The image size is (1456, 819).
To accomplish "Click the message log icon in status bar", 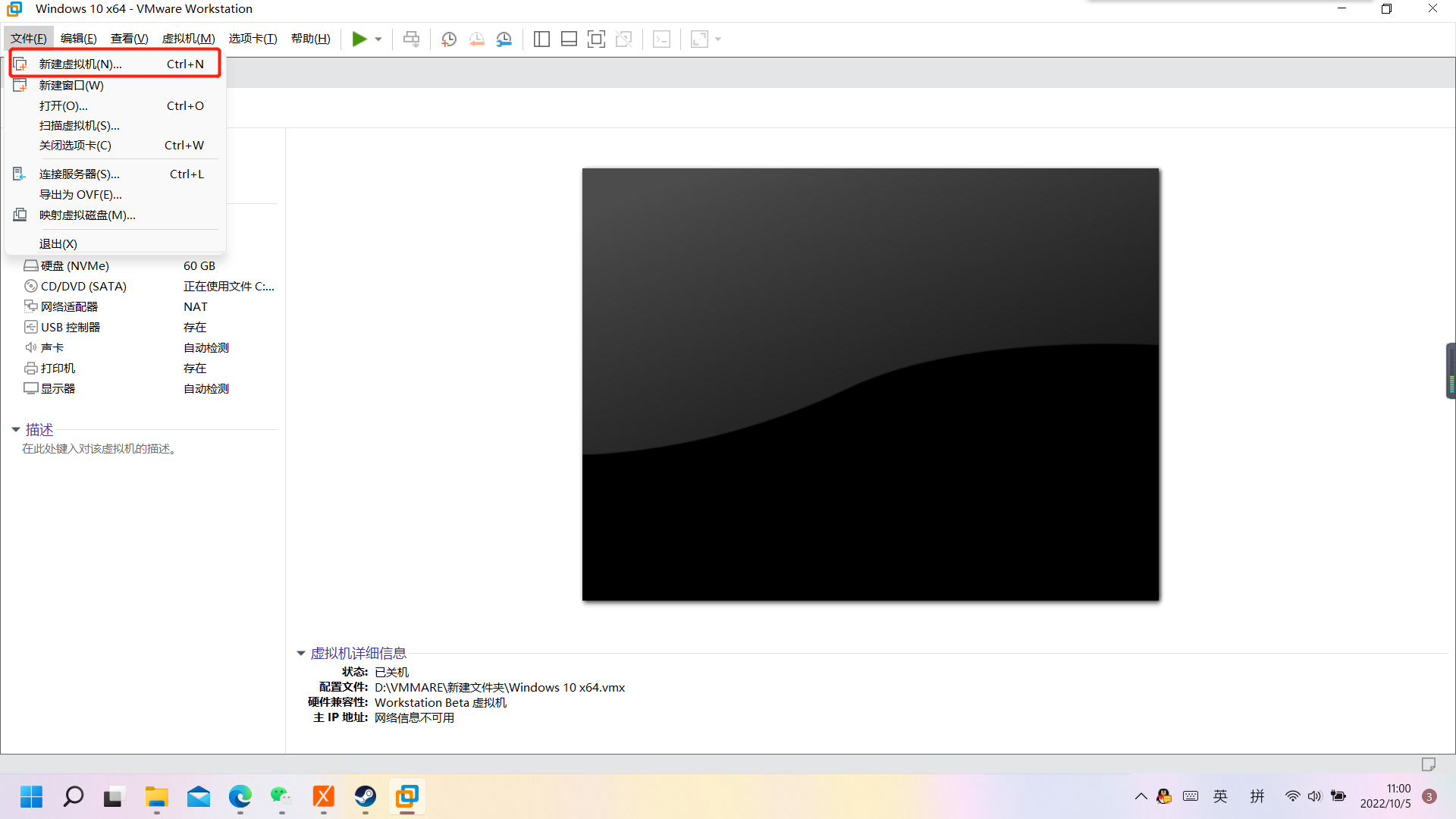I will (x=1429, y=764).
